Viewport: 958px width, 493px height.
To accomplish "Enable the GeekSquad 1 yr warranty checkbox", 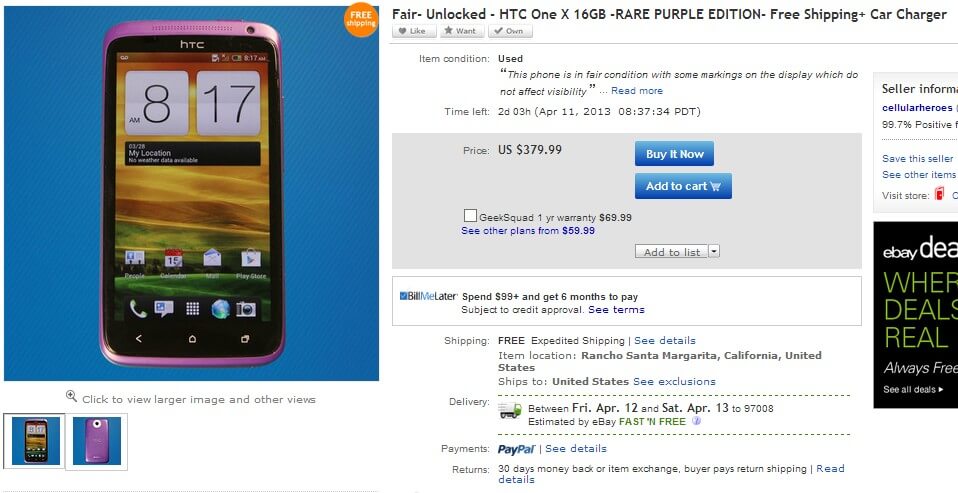I will (x=470, y=216).
